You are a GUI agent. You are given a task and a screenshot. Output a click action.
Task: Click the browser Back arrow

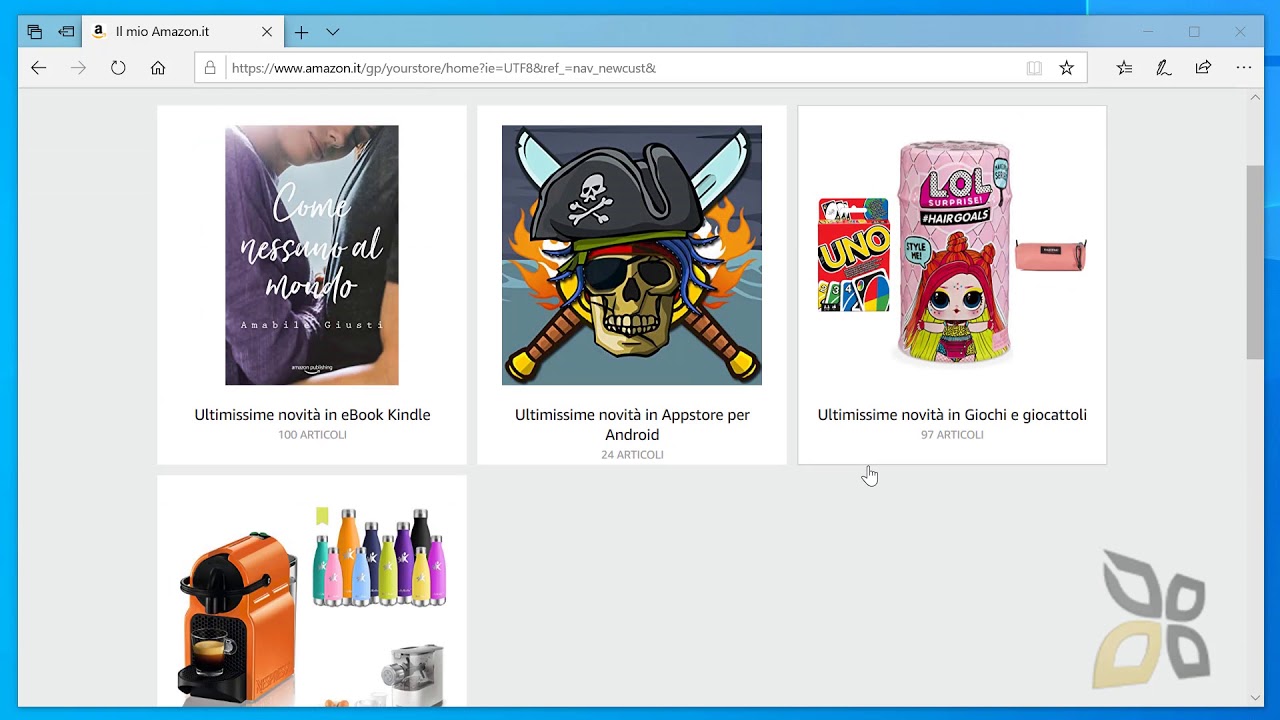click(38, 68)
